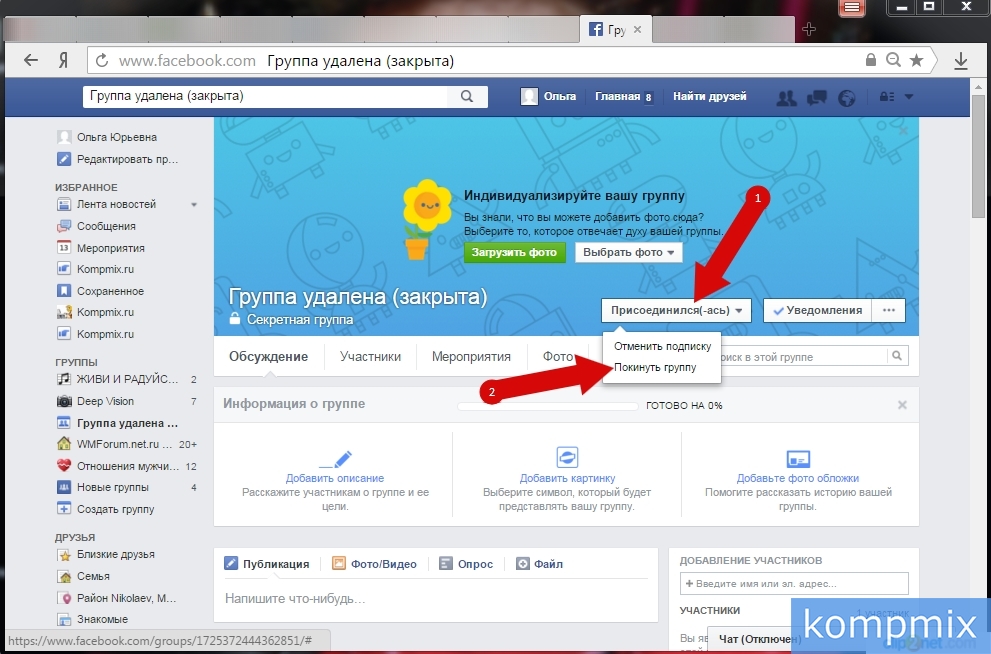Image resolution: width=991 pixels, height=654 pixels.
Task: Open the three-dots group options menu
Action: click(888, 310)
